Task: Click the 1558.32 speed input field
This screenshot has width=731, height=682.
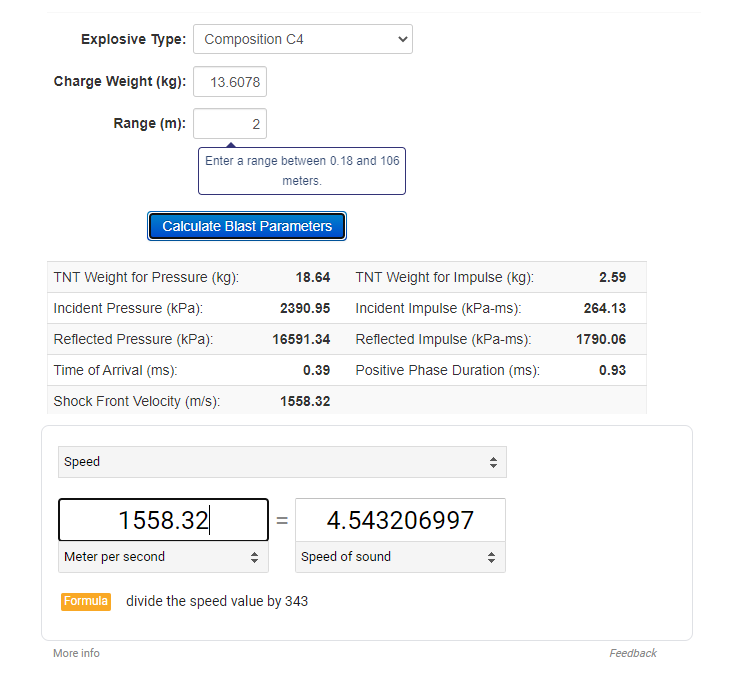Action: (x=163, y=520)
